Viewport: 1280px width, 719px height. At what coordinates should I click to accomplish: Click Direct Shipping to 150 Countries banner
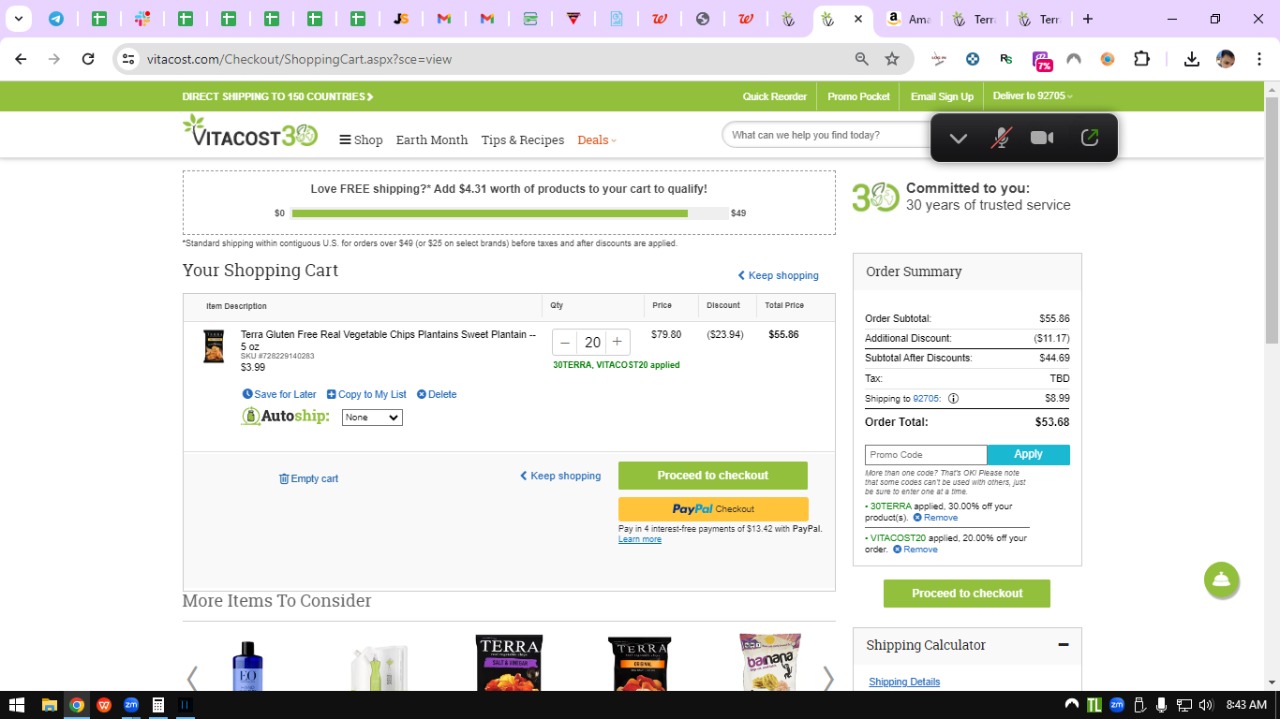[278, 96]
